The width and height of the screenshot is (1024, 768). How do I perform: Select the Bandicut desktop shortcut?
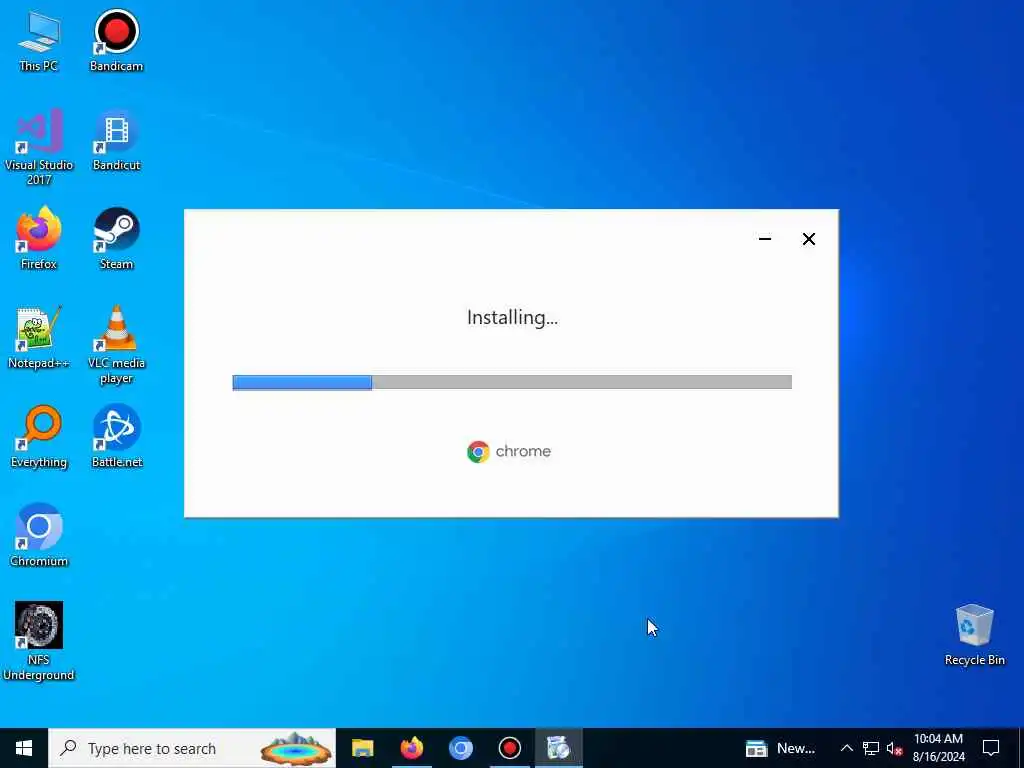coord(116,140)
